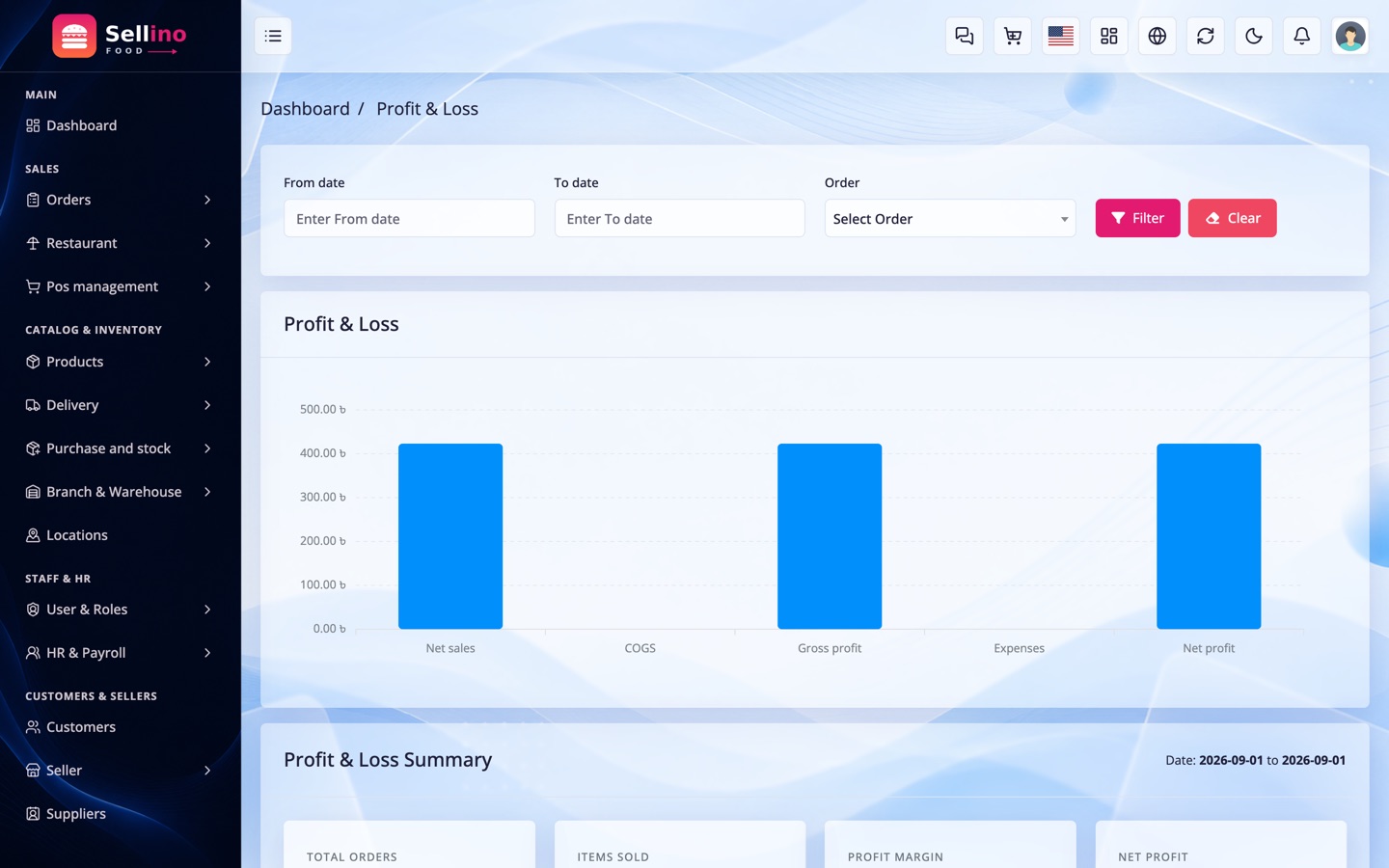Screen dimensions: 1389x868
Task: Click the Branch & Warehouse building icon
Action: 33,492
